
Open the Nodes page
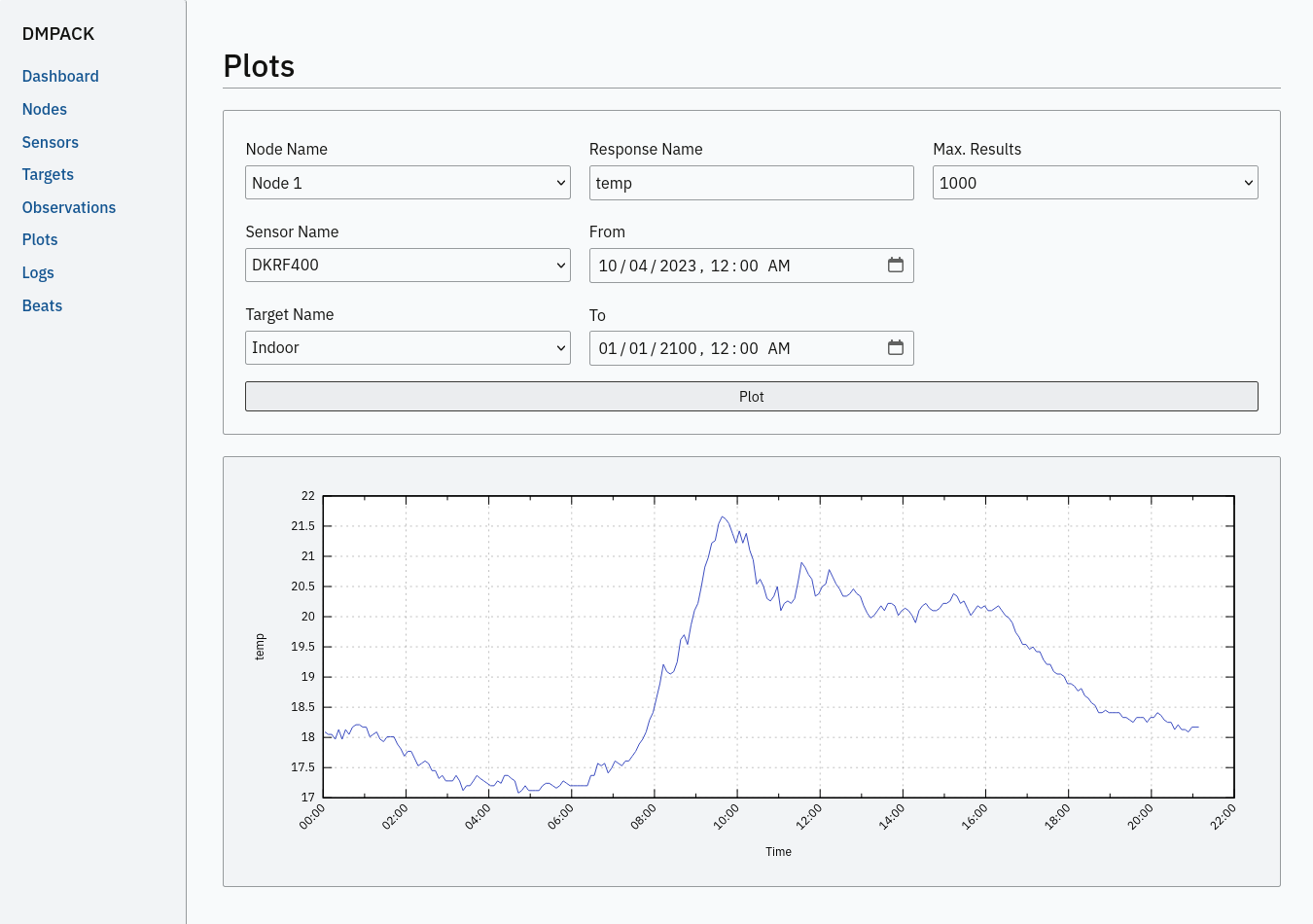[45, 110]
